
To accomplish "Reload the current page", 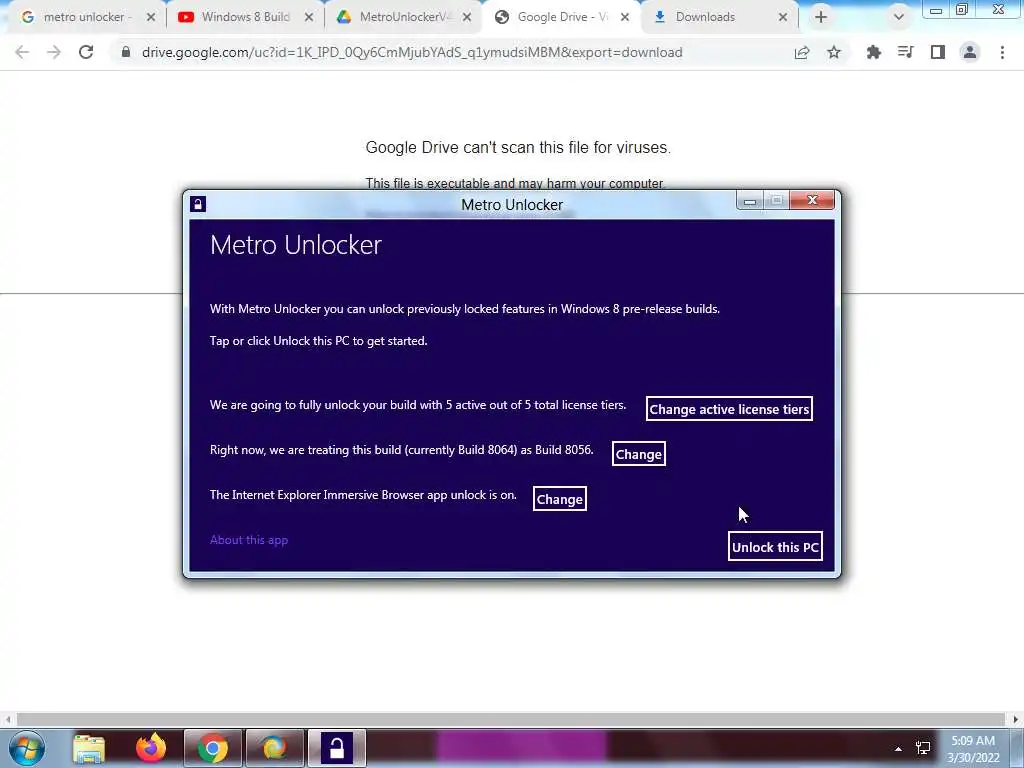I will pyautogui.click(x=86, y=52).
